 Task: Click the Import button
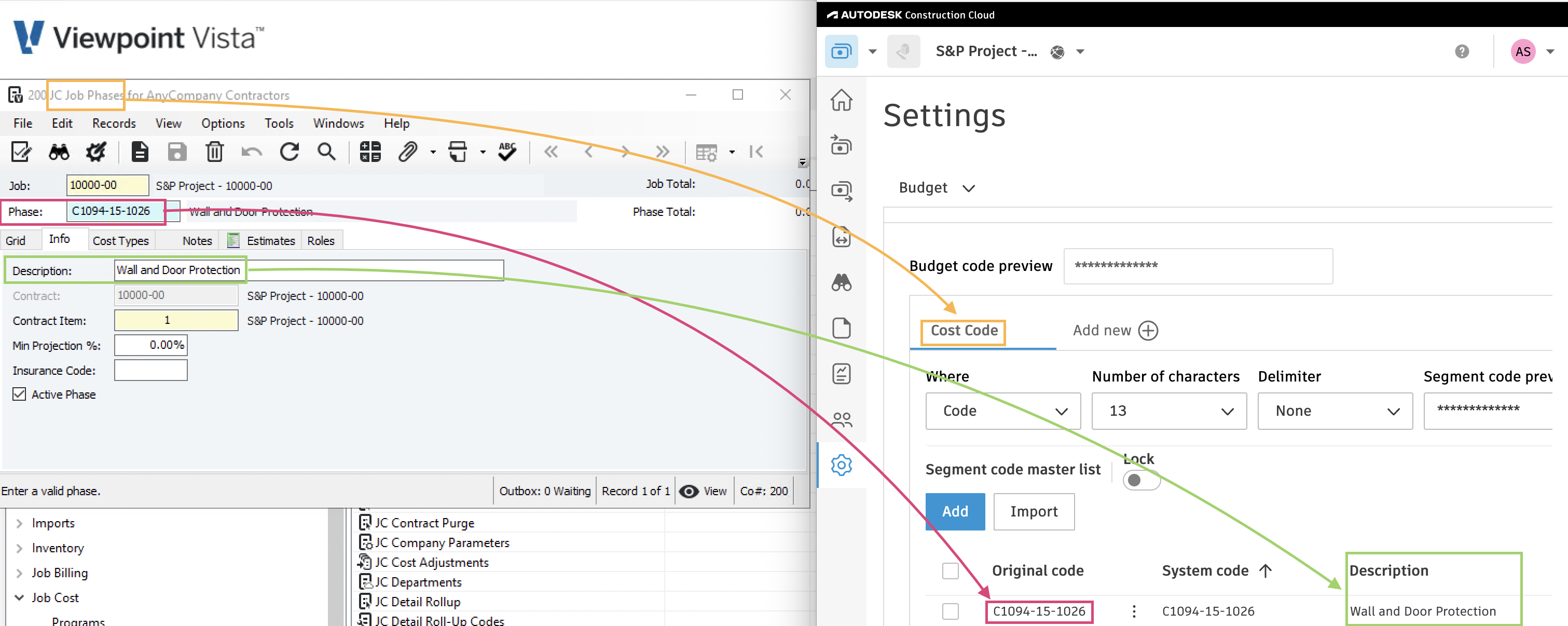click(x=1034, y=511)
